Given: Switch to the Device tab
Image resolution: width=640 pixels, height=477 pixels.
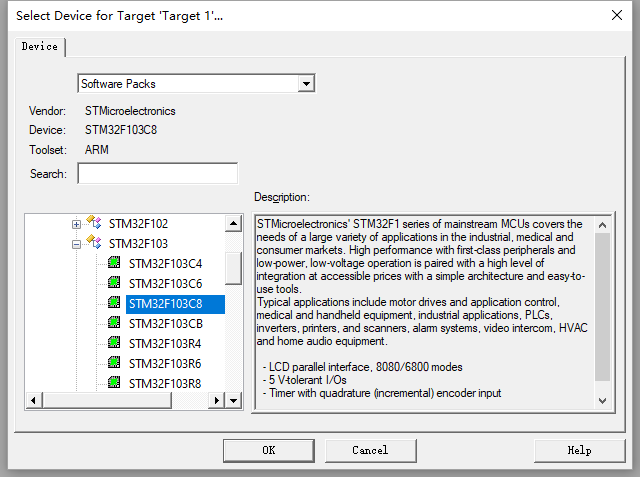Looking at the screenshot, I should [40, 47].
